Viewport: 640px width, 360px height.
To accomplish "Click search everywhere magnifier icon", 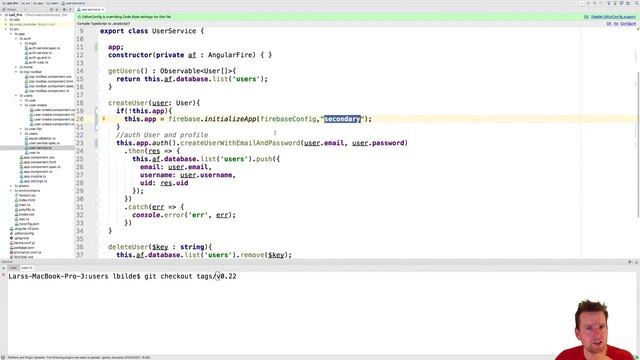I will [x=637, y=3].
